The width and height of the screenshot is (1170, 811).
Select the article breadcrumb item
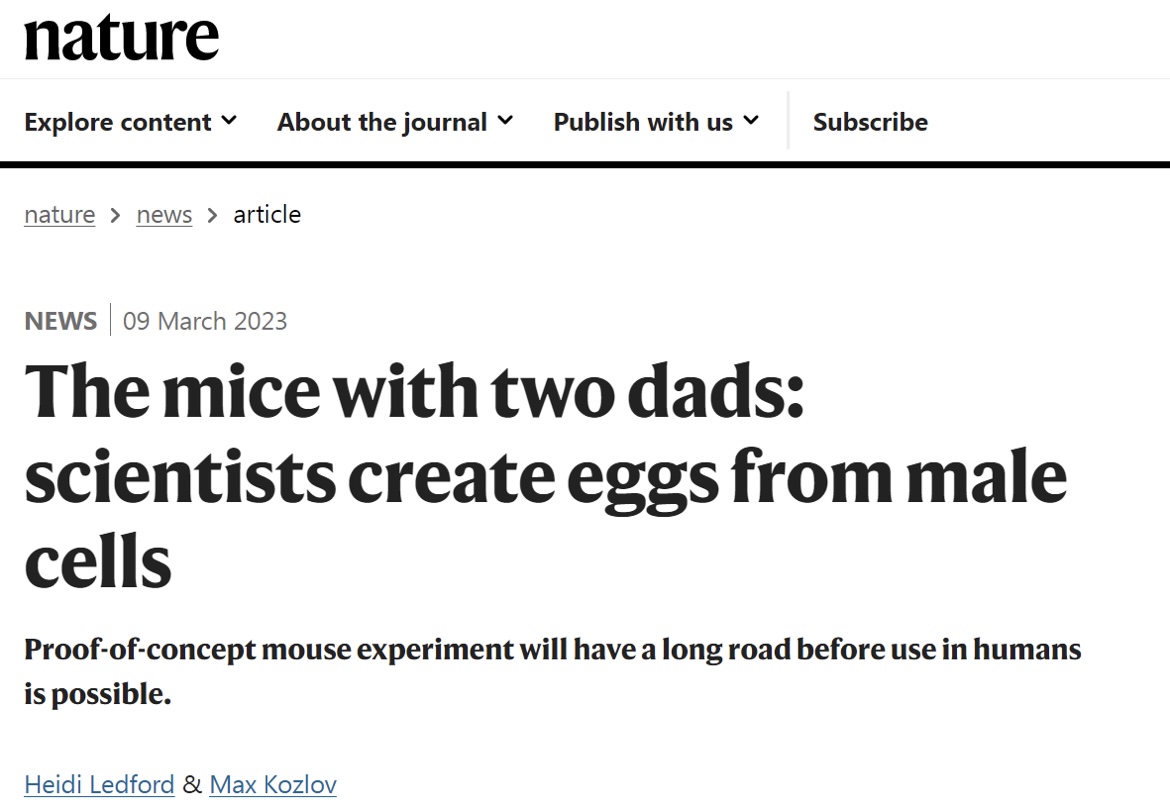(267, 215)
